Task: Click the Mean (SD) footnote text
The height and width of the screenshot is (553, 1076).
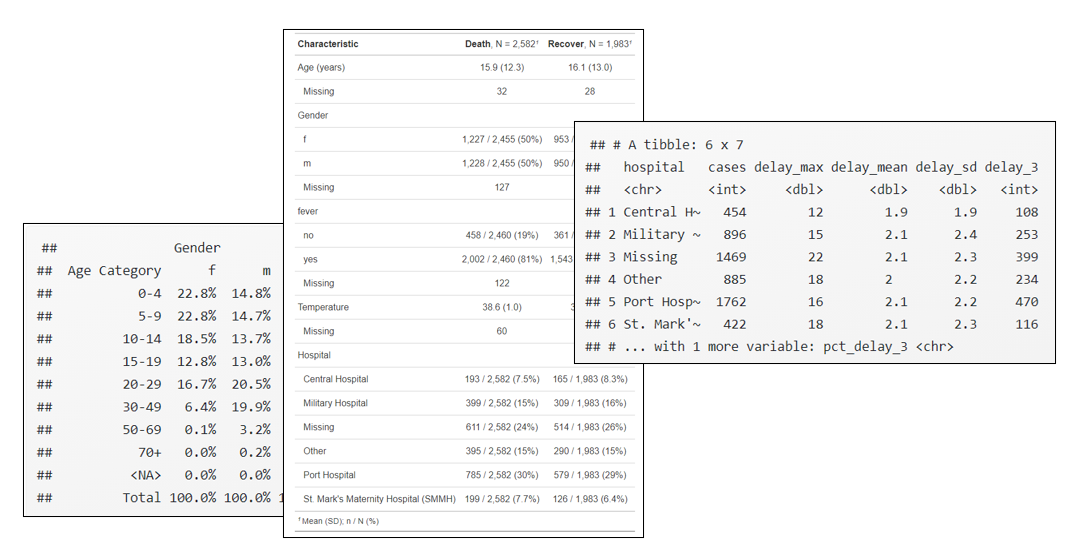Action: 338,521
